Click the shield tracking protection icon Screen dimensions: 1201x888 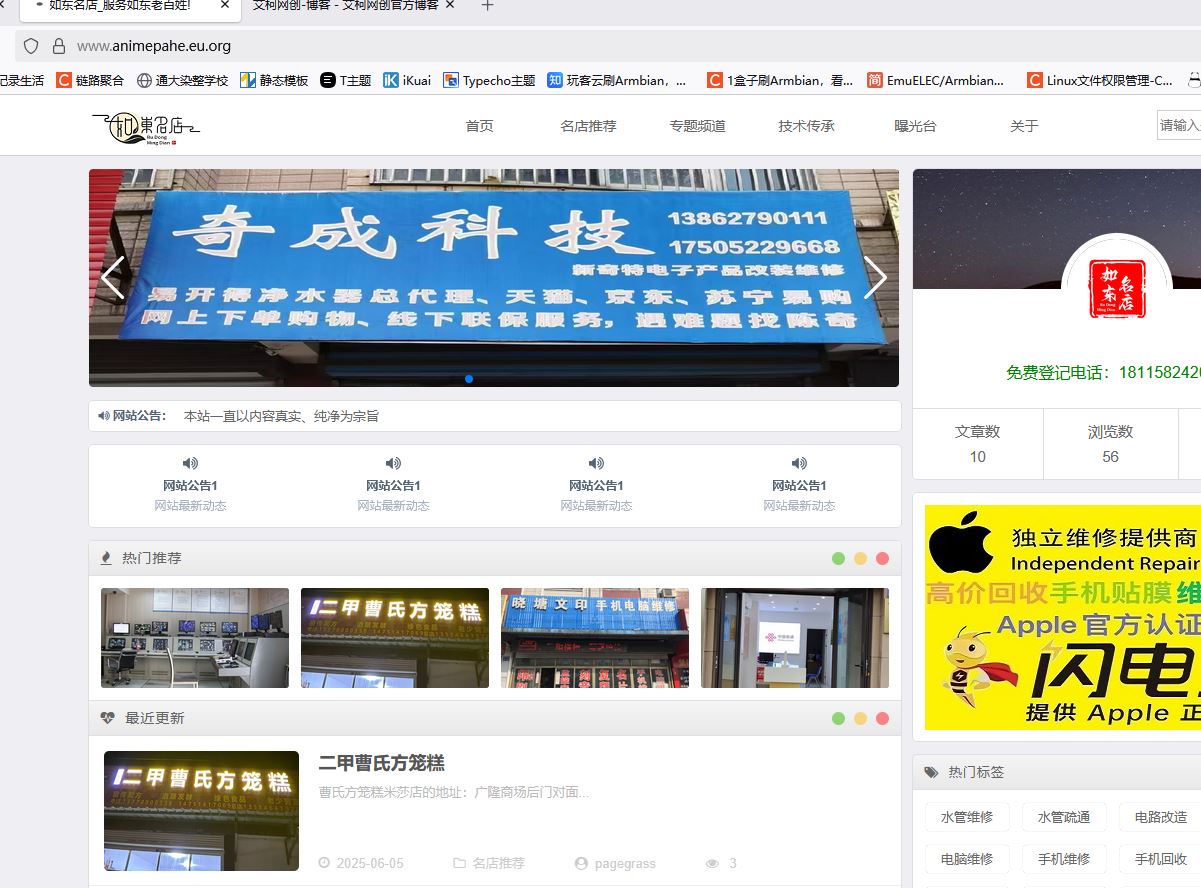tap(31, 46)
